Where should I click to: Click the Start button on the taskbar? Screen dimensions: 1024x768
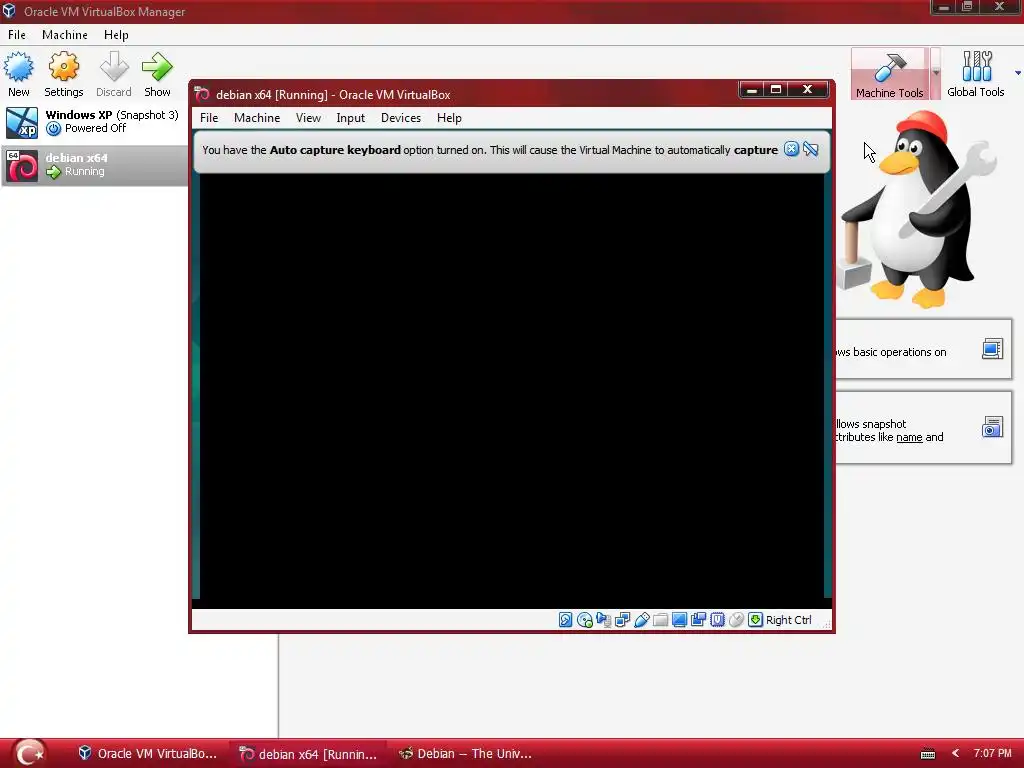[x=29, y=754]
